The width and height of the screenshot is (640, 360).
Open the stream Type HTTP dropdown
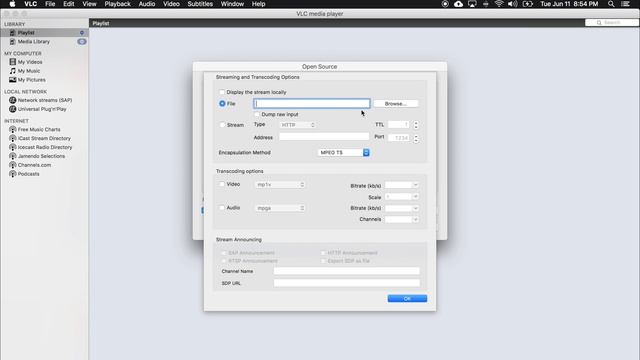coord(298,125)
